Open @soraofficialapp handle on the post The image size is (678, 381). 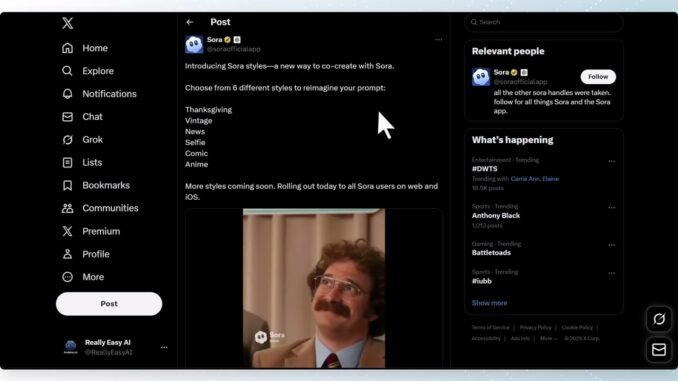(233, 49)
